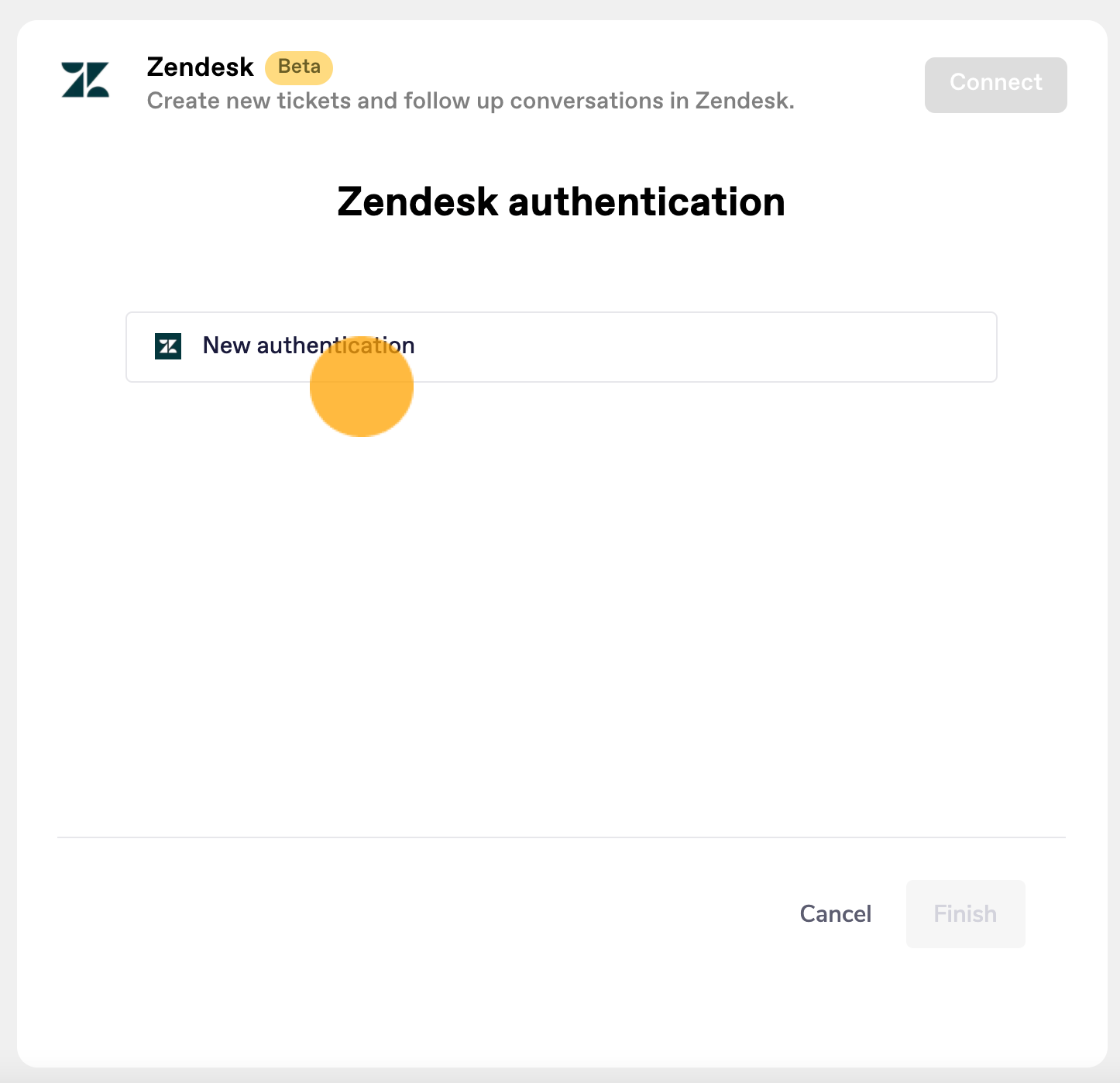Click the word "authentication" in the heading
Screen dimensions: 1120x1083
[x=647, y=202]
